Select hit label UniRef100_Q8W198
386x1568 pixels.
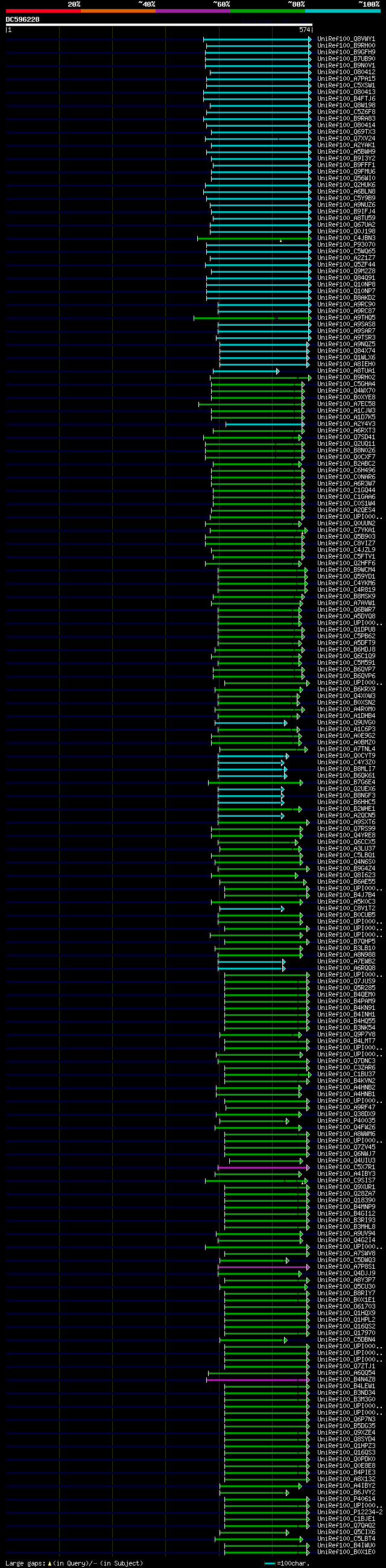point(346,106)
